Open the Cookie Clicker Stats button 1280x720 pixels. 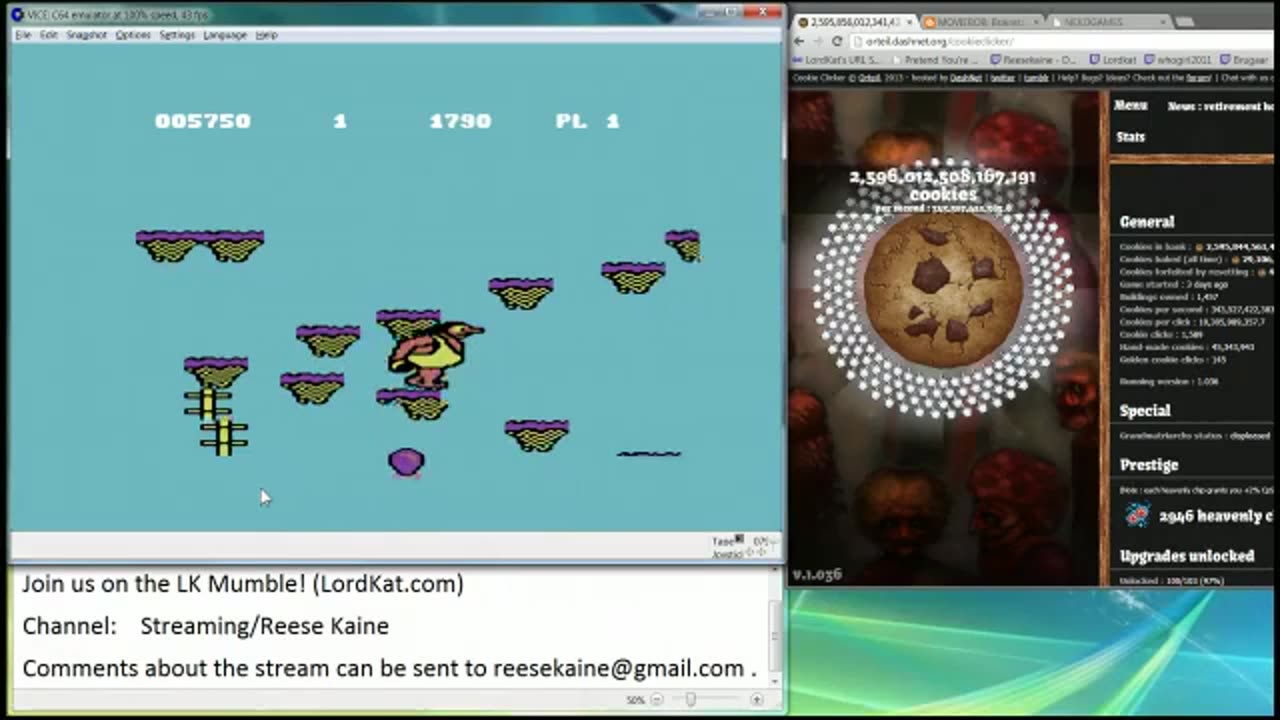1131,137
